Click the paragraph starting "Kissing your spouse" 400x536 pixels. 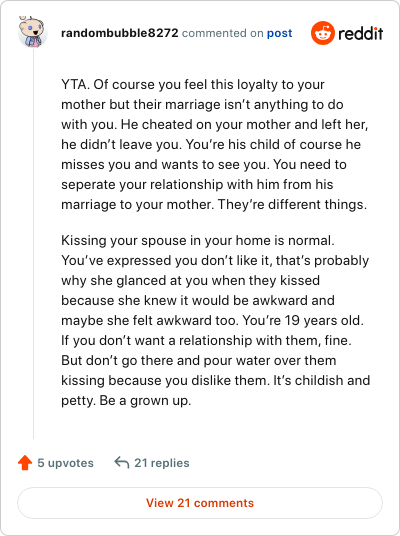215,320
